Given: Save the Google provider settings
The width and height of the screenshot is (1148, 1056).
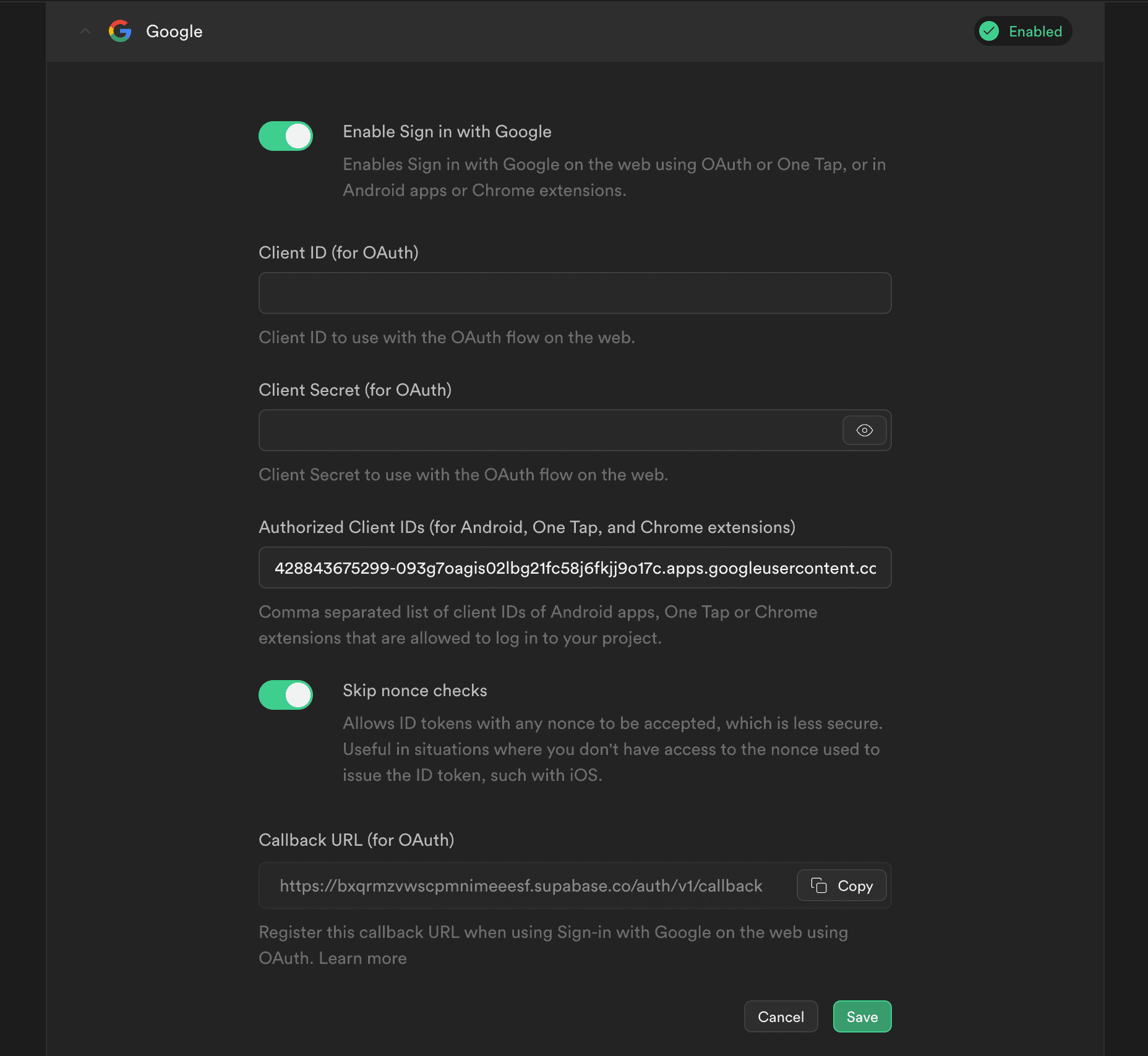Looking at the screenshot, I should (x=862, y=1016).
